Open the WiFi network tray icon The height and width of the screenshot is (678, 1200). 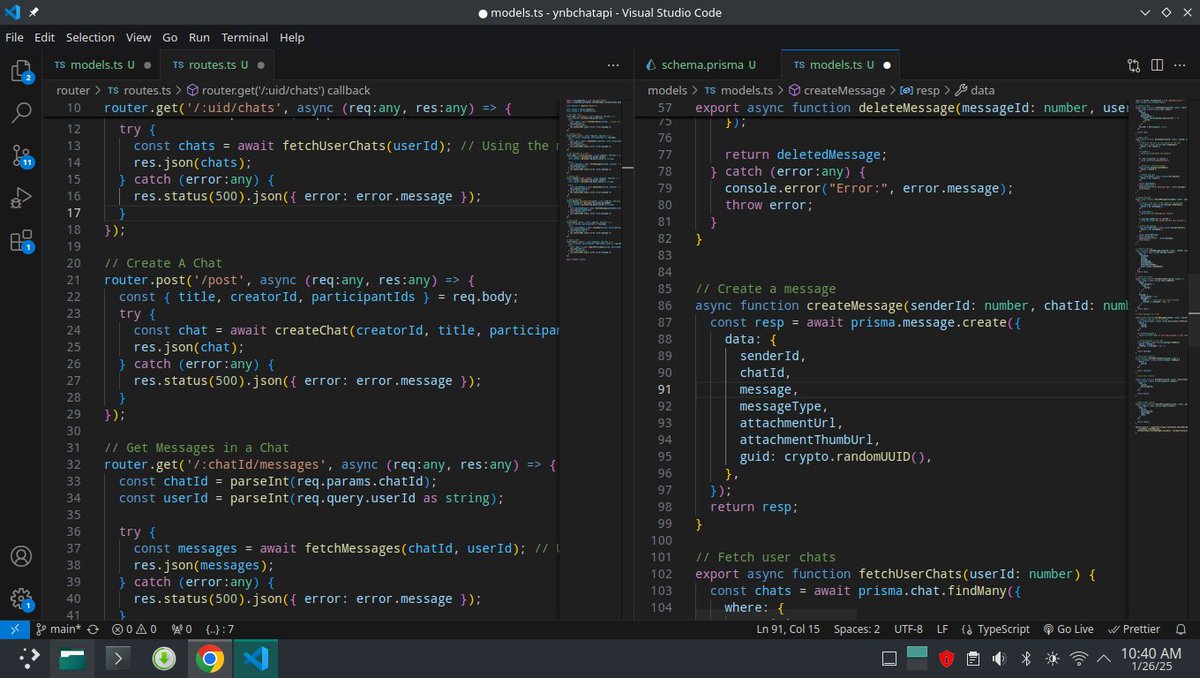[1078, 658]
